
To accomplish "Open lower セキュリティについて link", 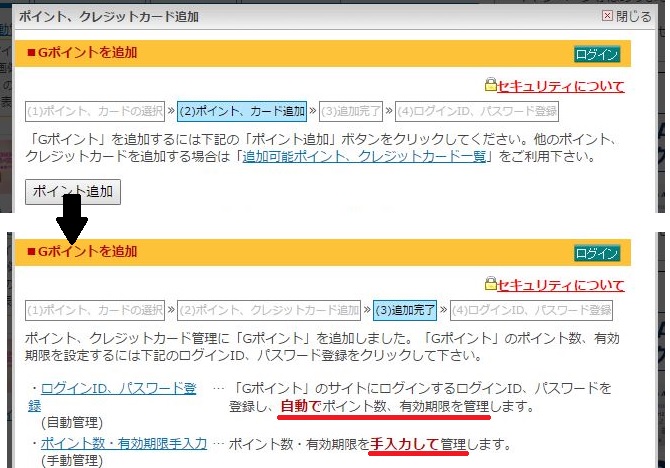I will pos(560,285).
